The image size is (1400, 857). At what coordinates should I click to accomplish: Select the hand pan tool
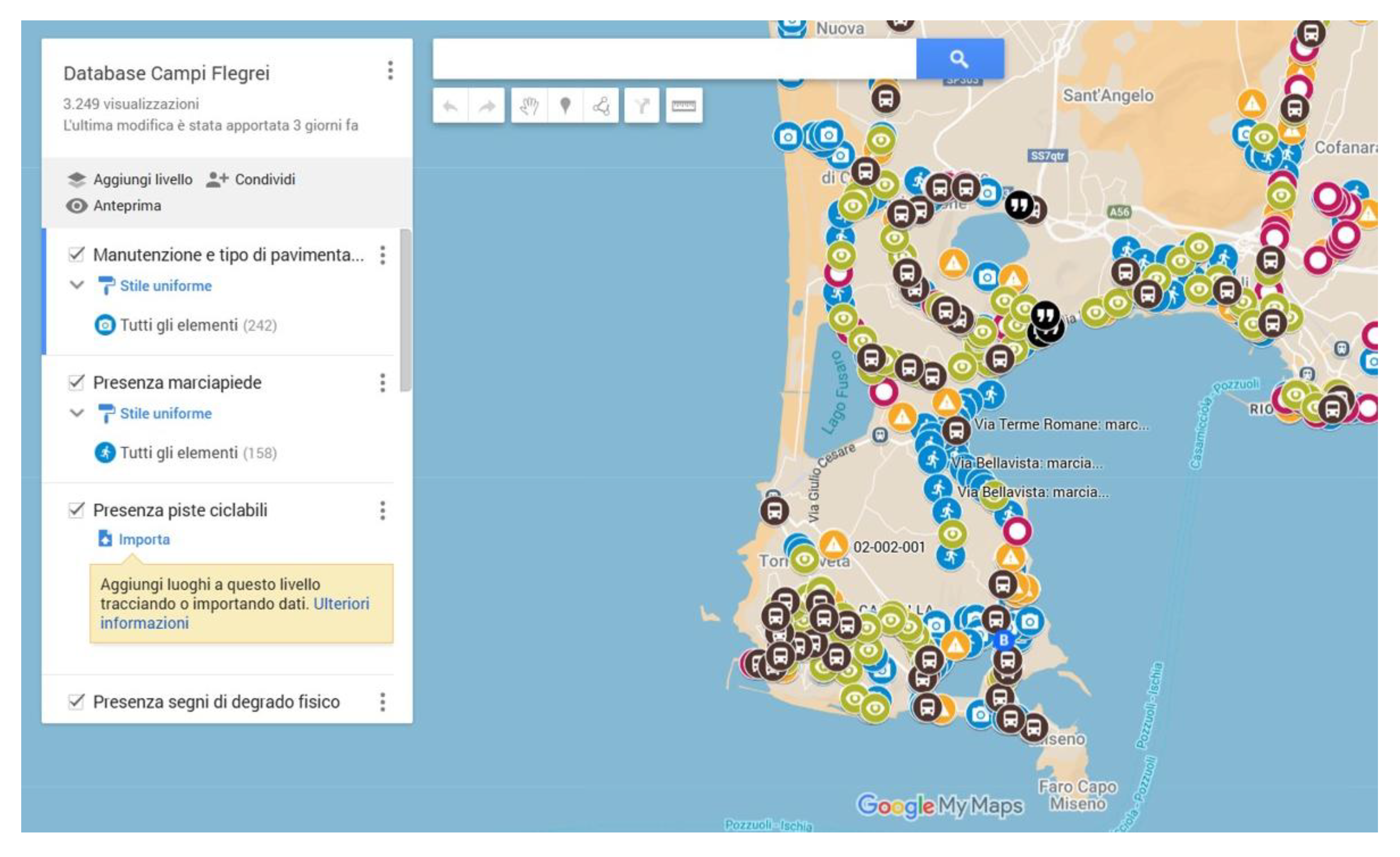click(529, 106)
